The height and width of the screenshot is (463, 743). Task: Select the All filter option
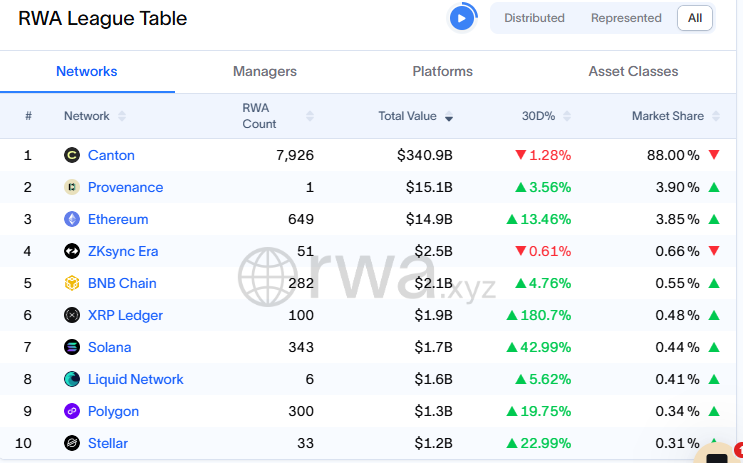click(x=695, y=18)
